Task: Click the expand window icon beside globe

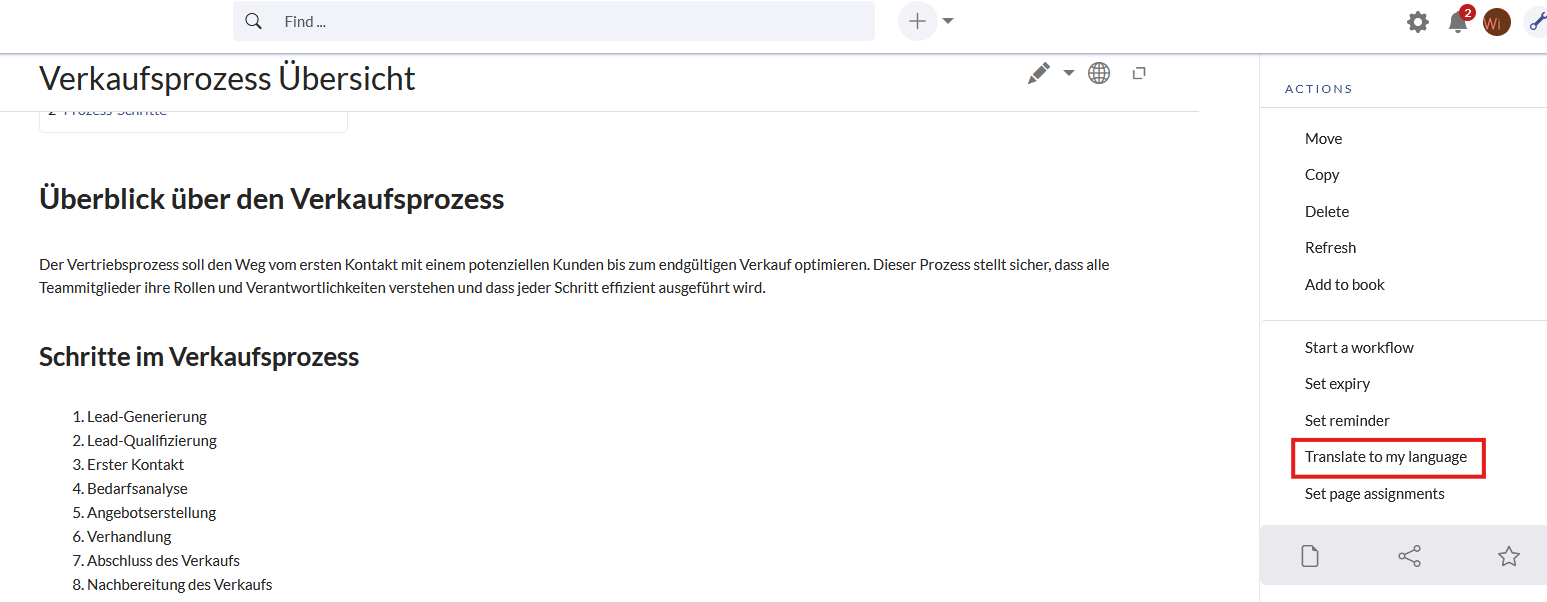Action: [1138, 73]
